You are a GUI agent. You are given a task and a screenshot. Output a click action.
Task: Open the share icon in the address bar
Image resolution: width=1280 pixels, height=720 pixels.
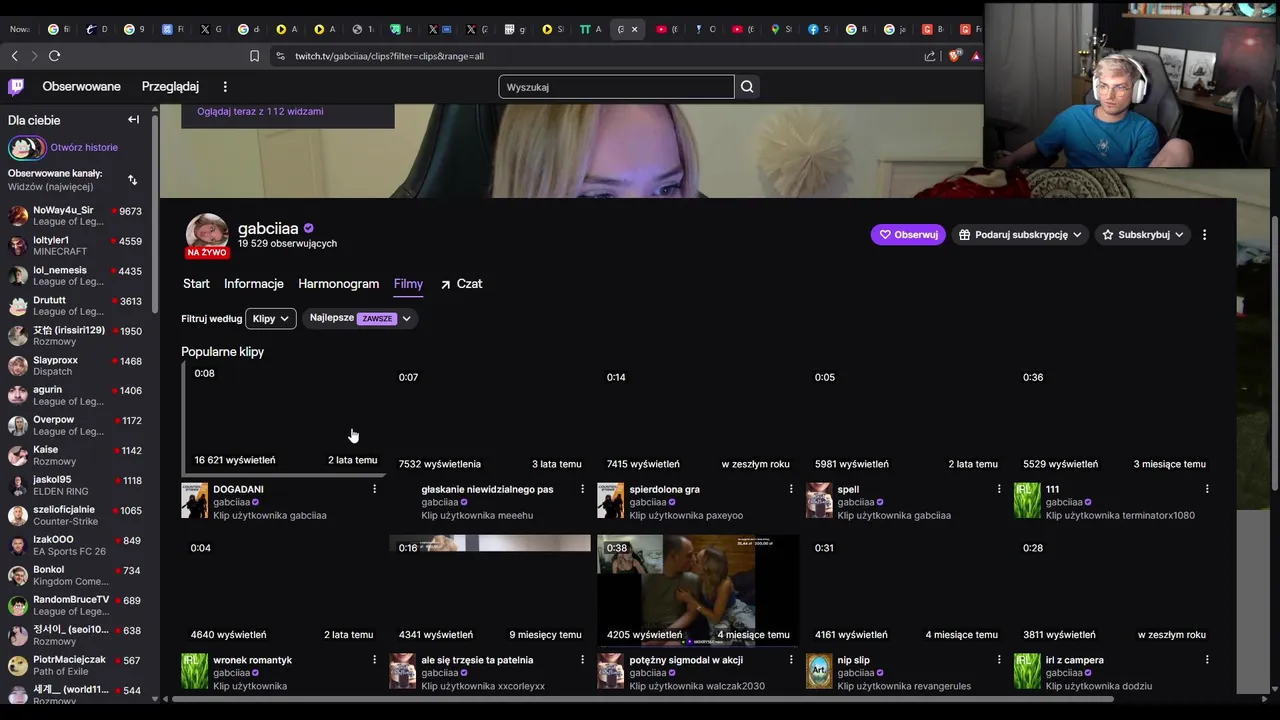coord(930,56)
